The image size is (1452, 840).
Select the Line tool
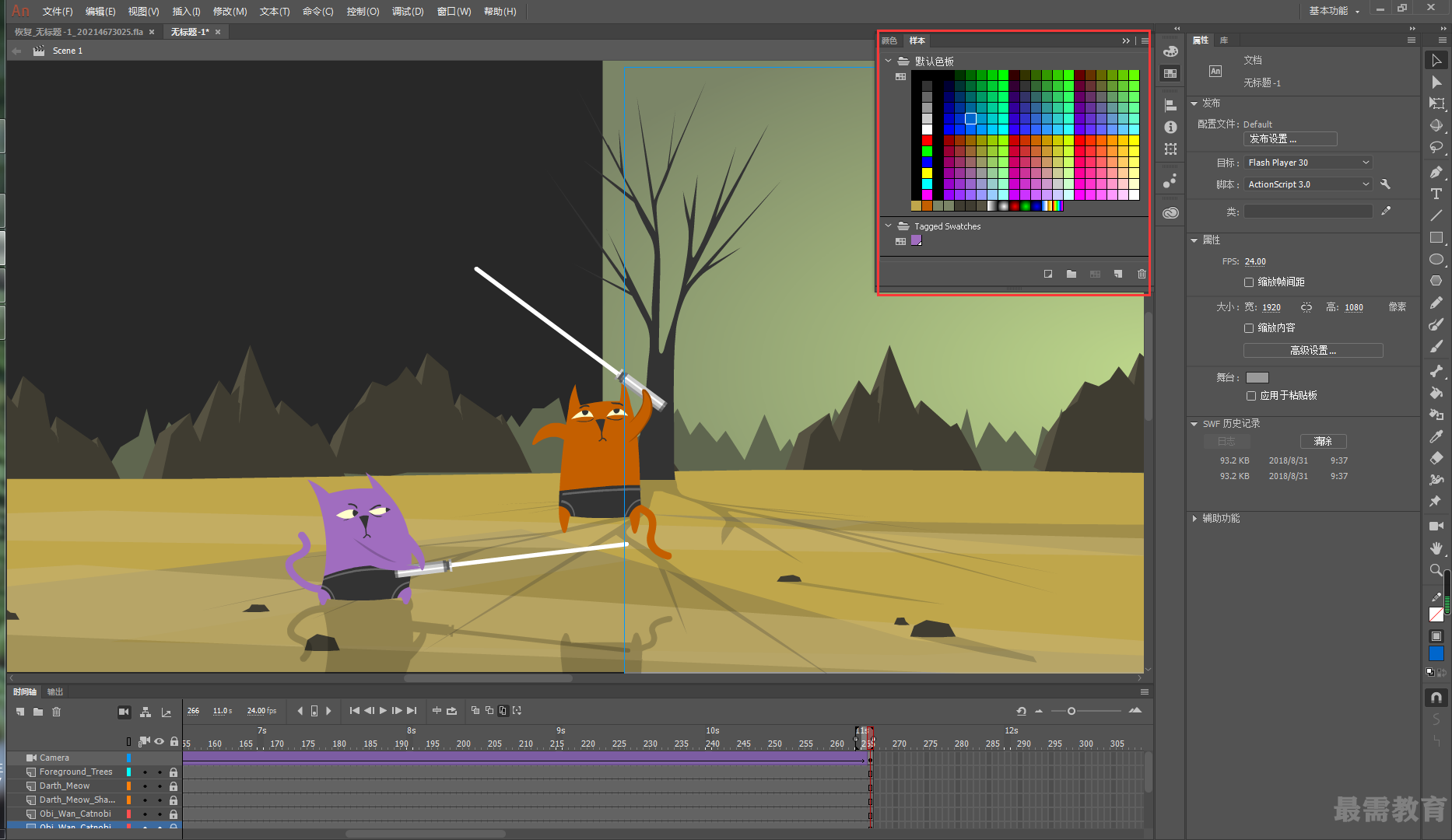[x=1436, y=215]
